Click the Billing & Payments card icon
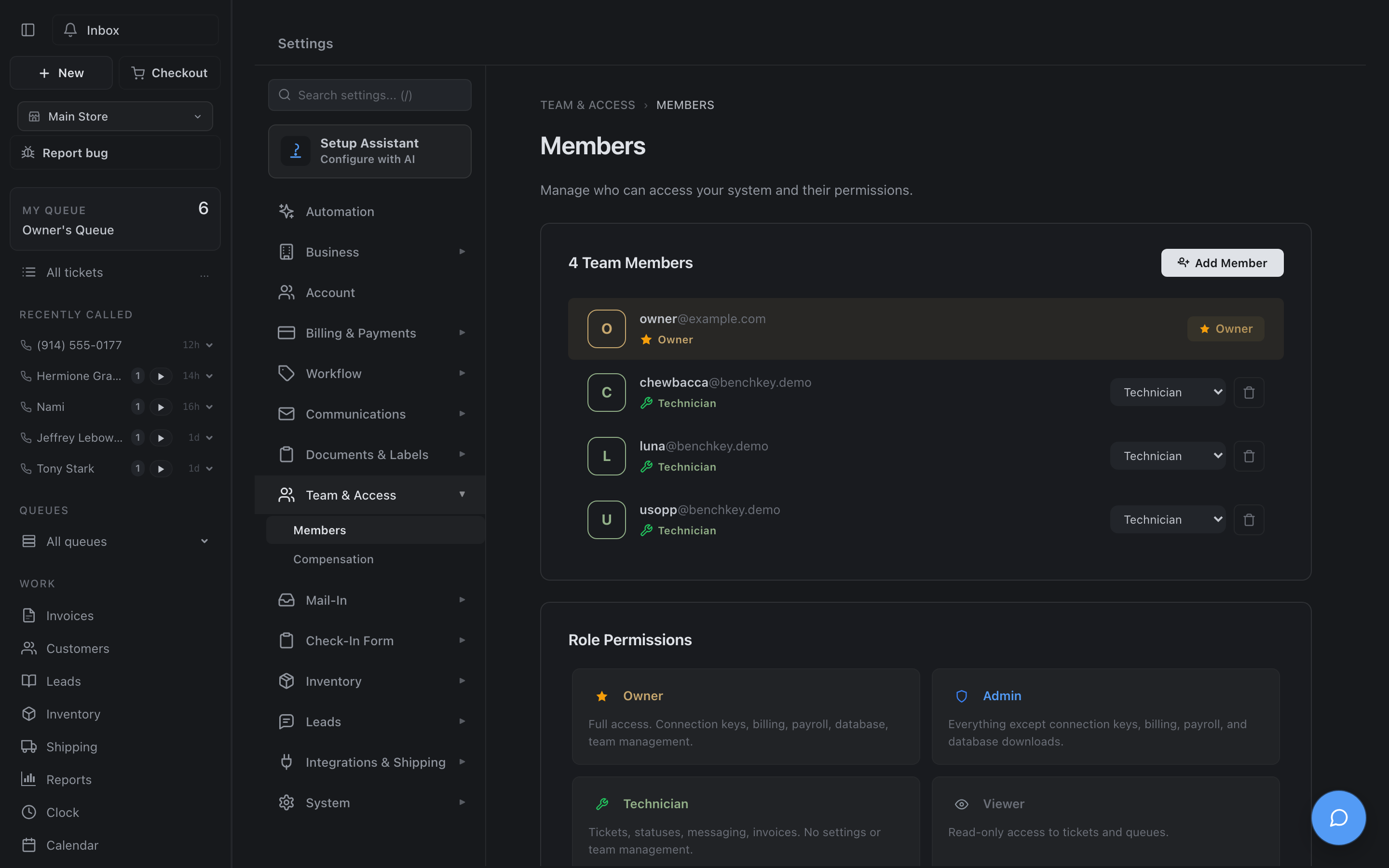Image resolution: width=1389 pixels, height=868 pixels. 286,333
